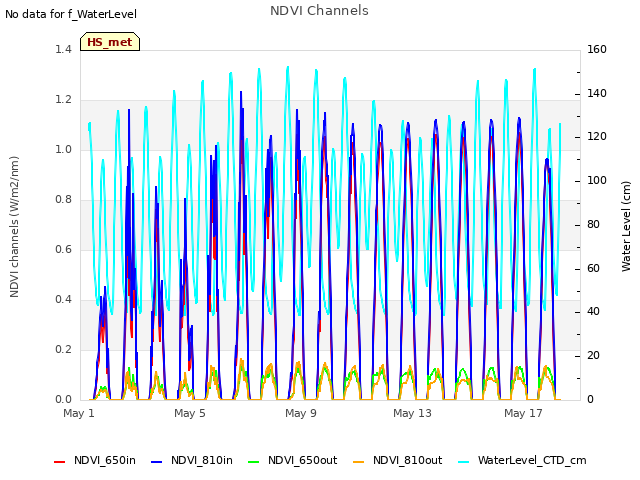Toggle NDVI_650in legend entry
Image resolution: width=640 pixels, height=480 pixels.
pos(95,460)
